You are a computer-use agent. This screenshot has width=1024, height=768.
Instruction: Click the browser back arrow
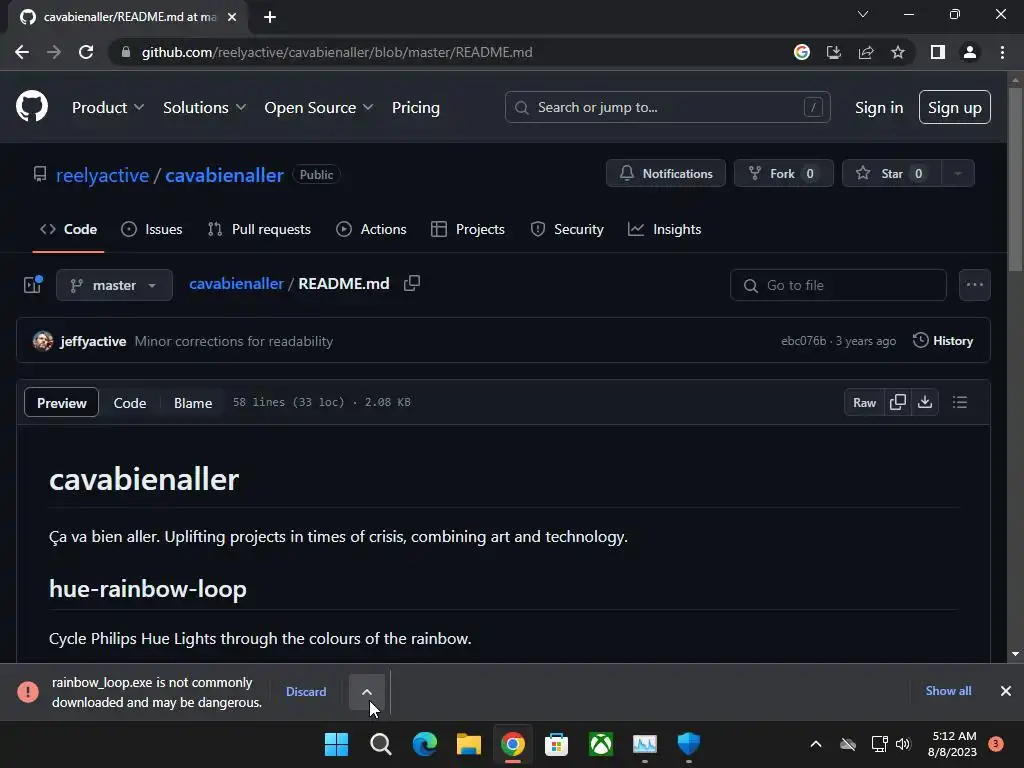point(22,52)
